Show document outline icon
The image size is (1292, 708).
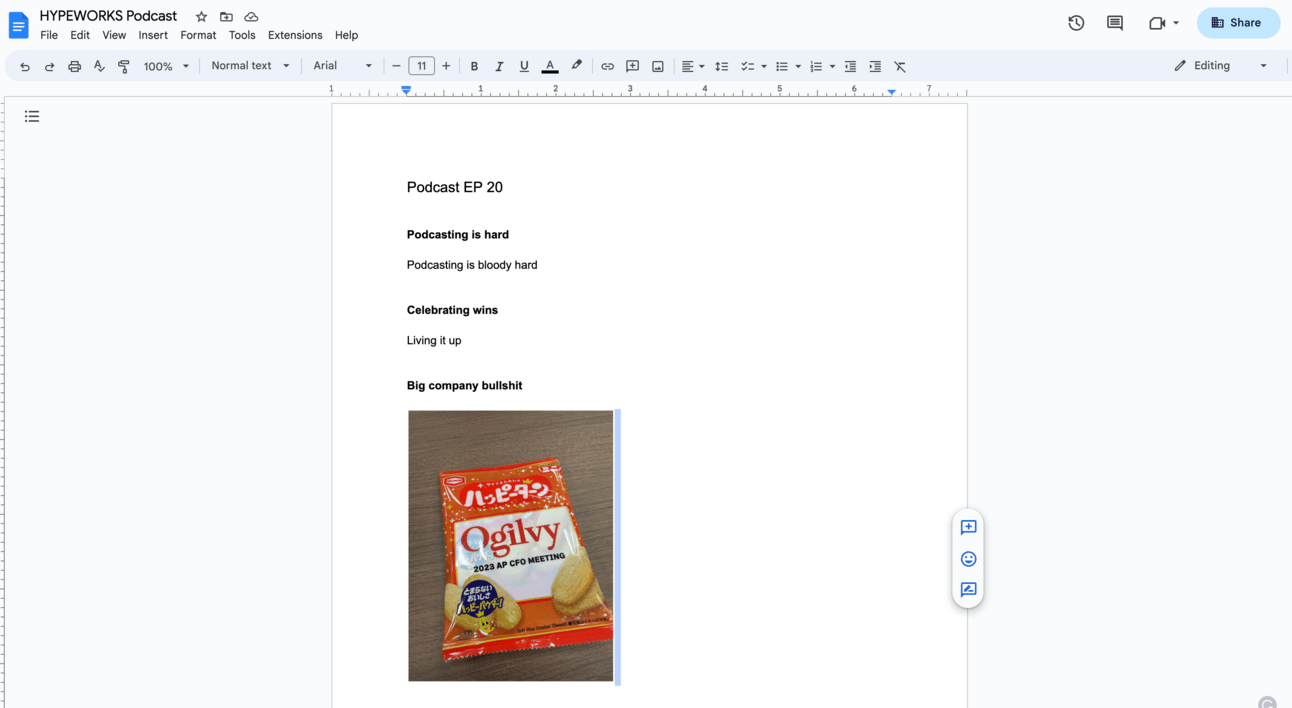click(x=32, y=117)
